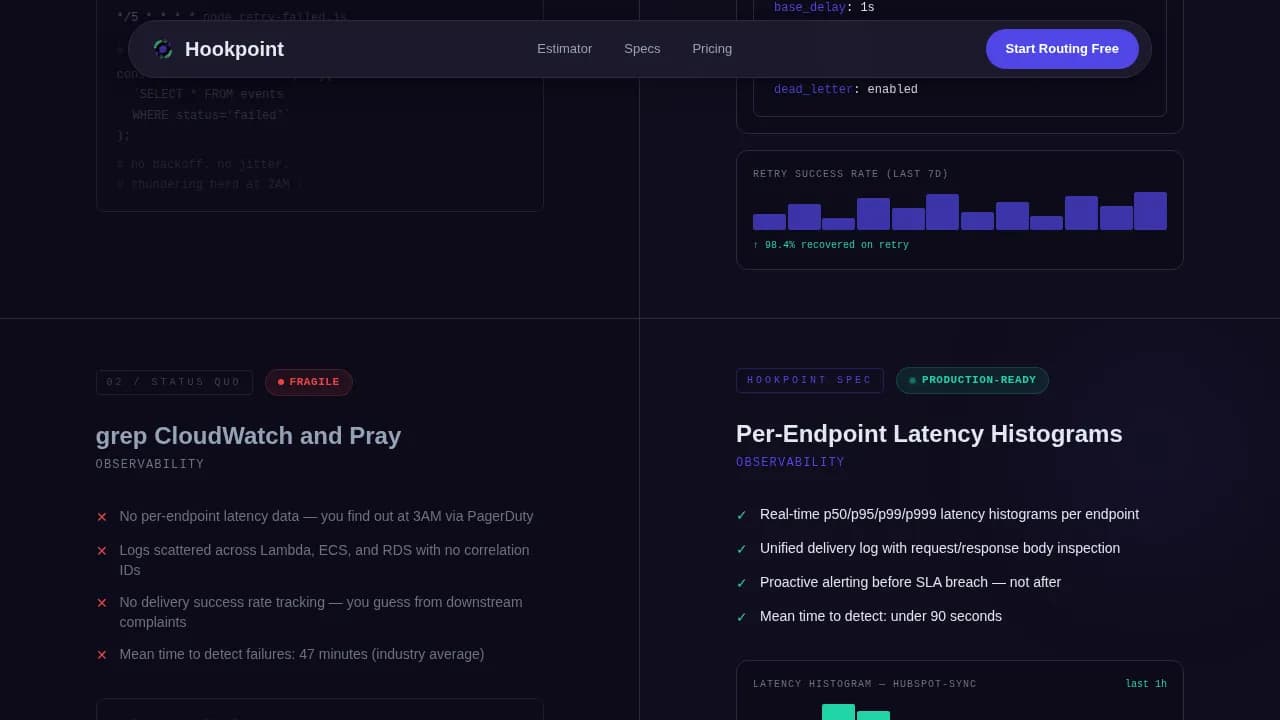Viewport: 1280px width, 720px height.
Task: Click the dead_letter: enabled config line
Action: (x=846, y=89)
